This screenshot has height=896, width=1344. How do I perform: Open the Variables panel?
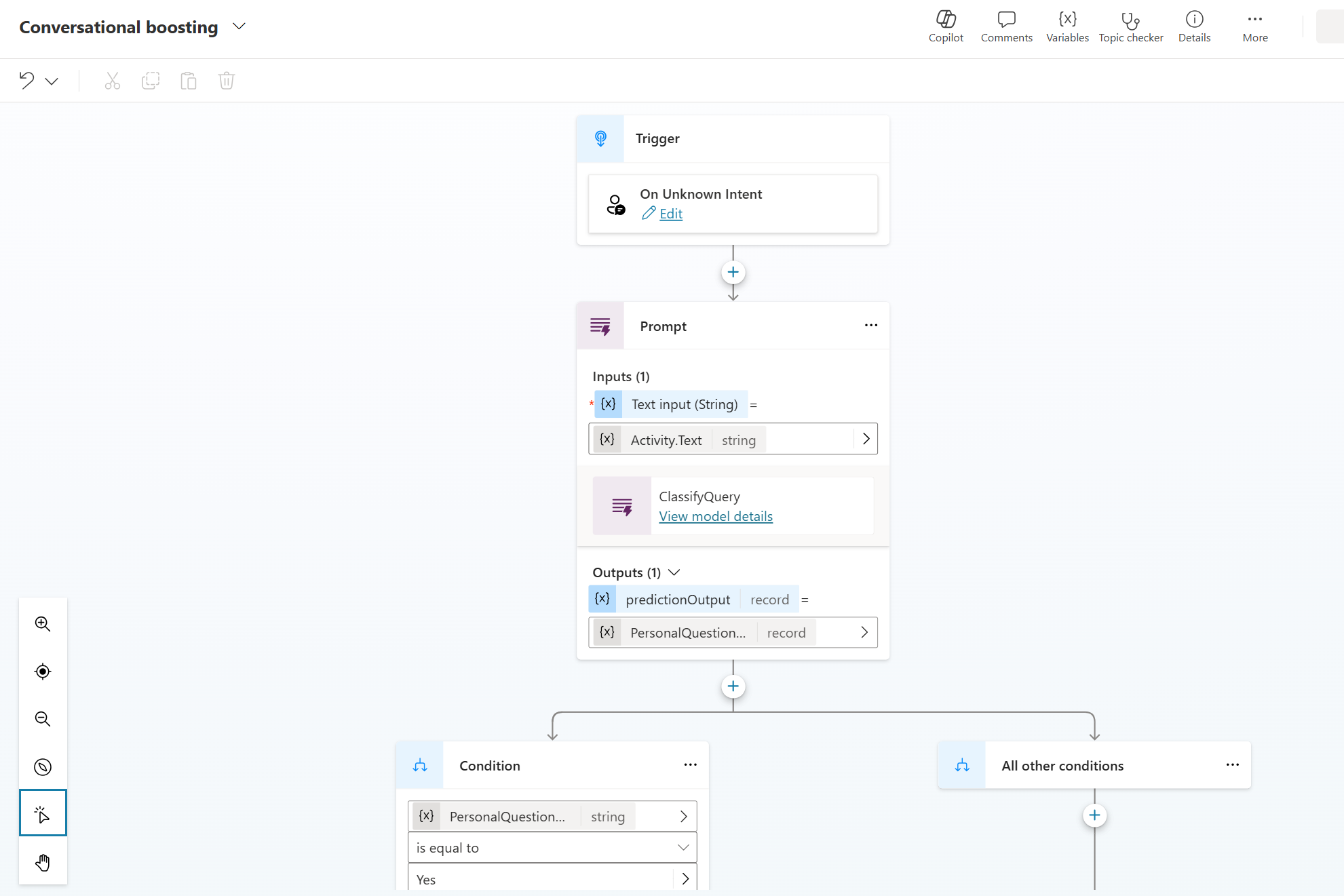coord(1067,27)
